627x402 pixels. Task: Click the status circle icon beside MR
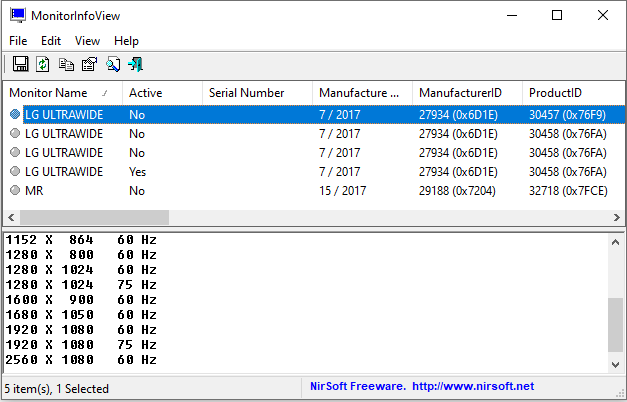15,191
